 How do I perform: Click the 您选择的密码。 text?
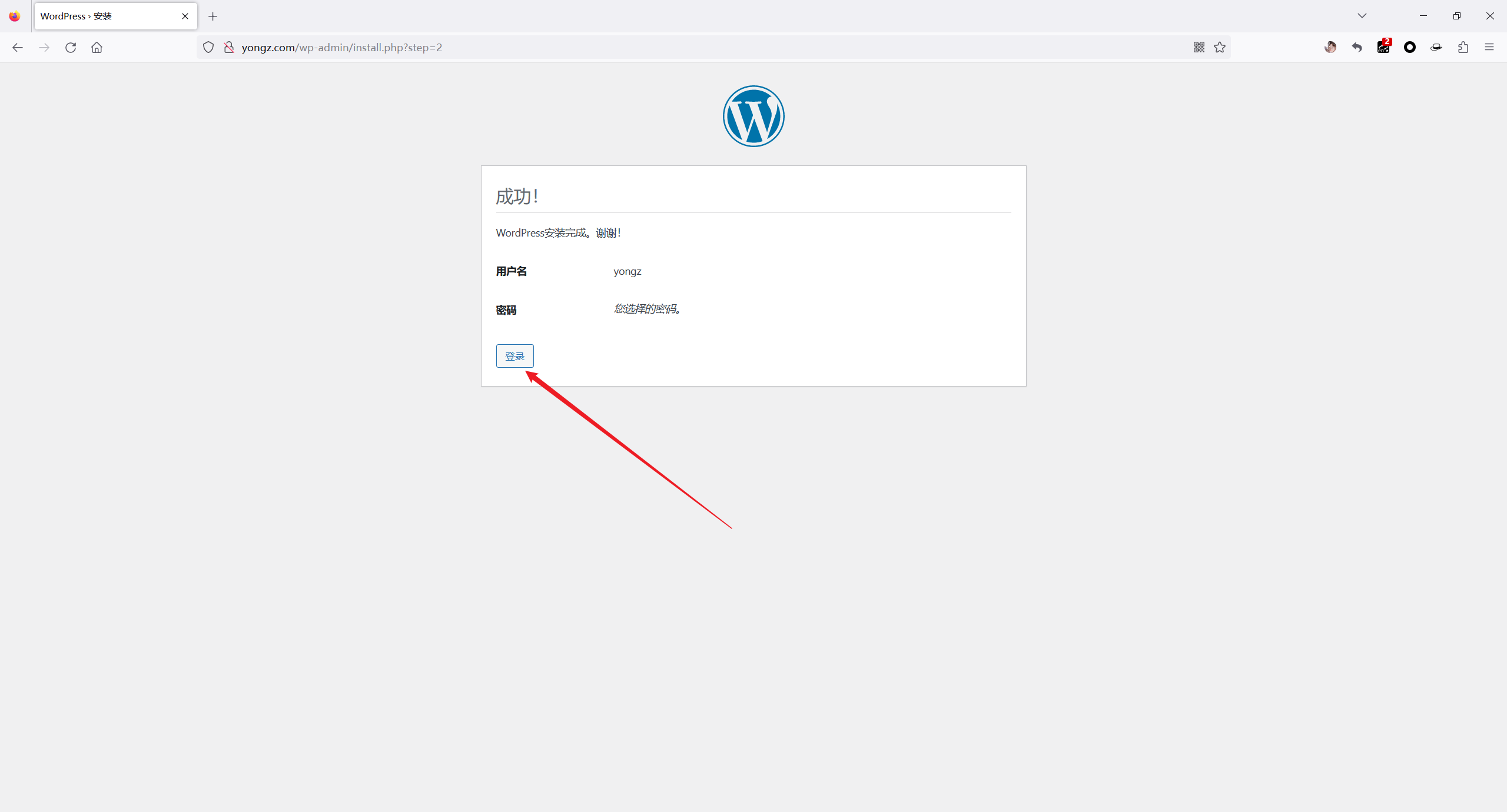pos(648,309)
